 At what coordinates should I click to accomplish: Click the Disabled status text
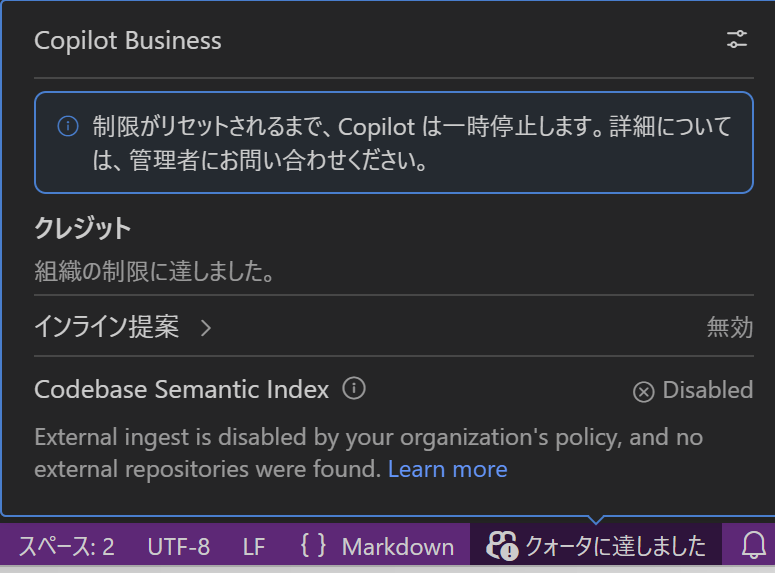[708, 390]
